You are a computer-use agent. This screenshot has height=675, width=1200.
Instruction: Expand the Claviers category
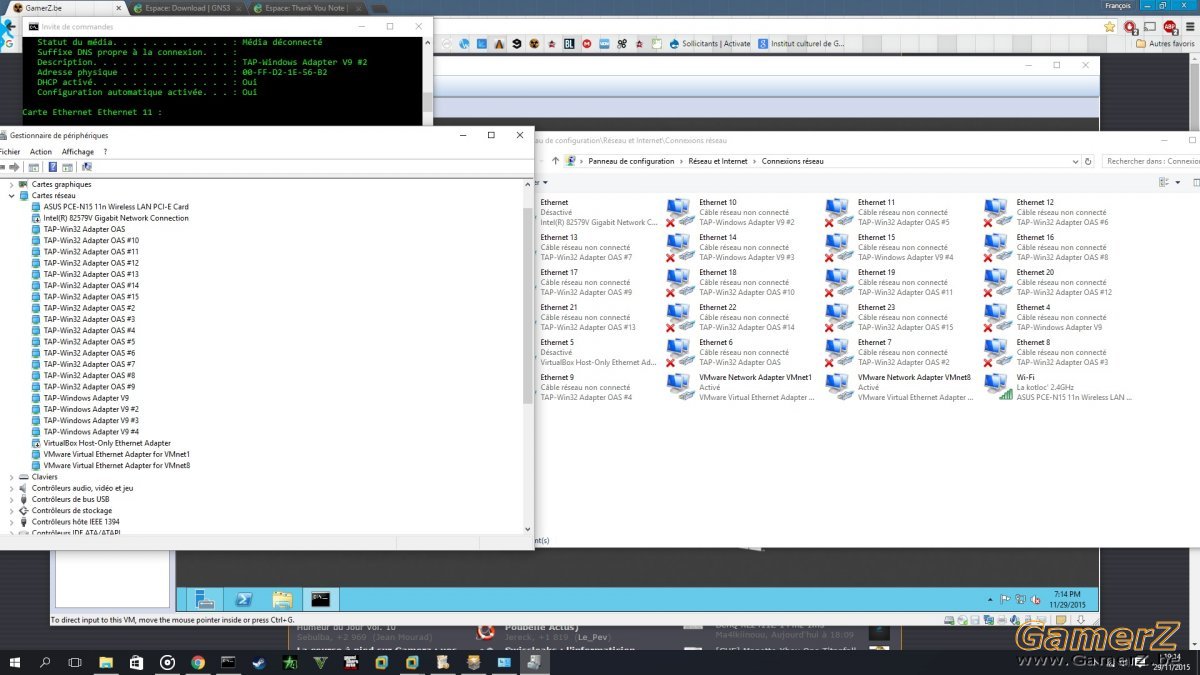tap(12, 477)
